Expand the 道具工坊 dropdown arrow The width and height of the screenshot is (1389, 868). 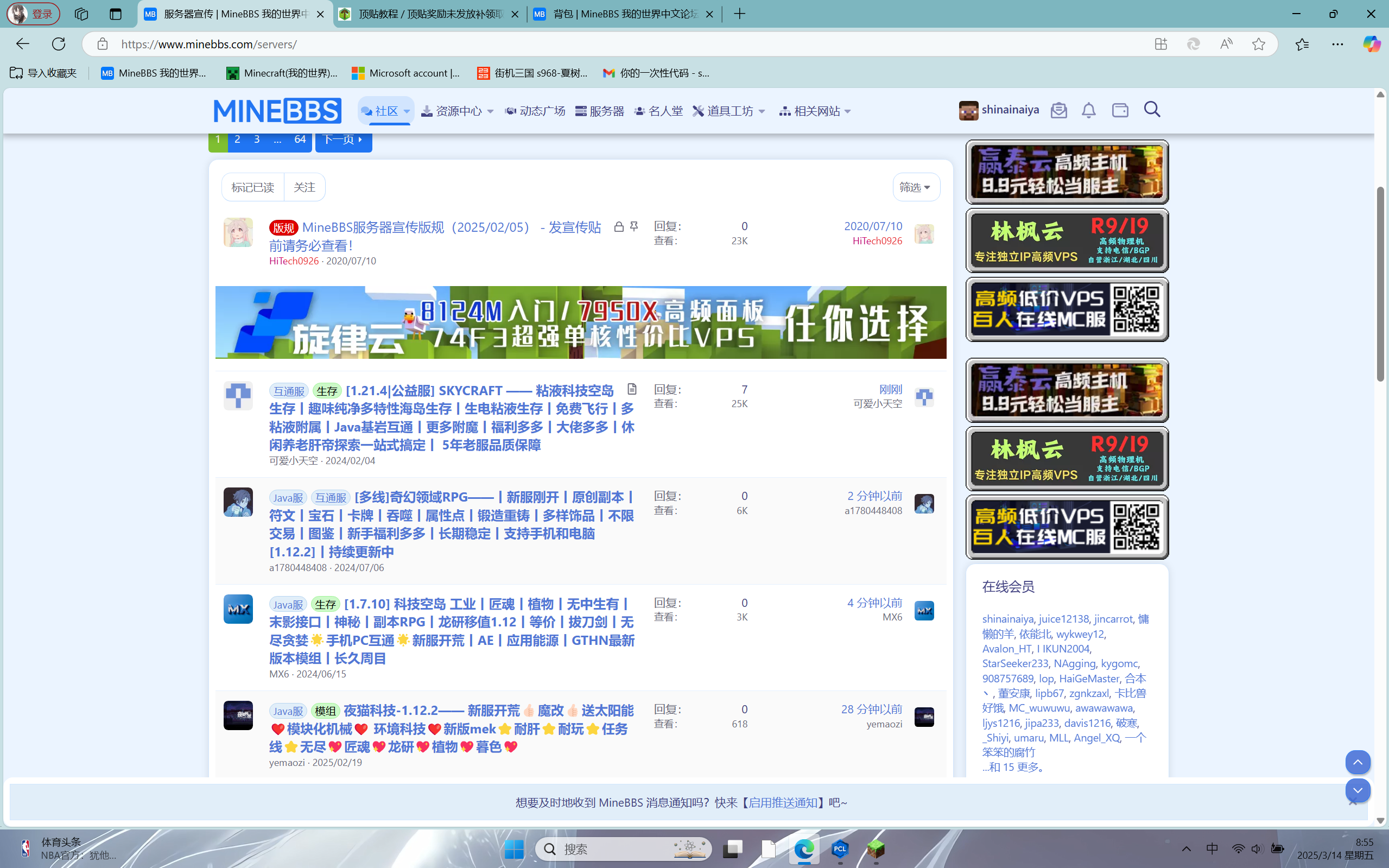762,111
